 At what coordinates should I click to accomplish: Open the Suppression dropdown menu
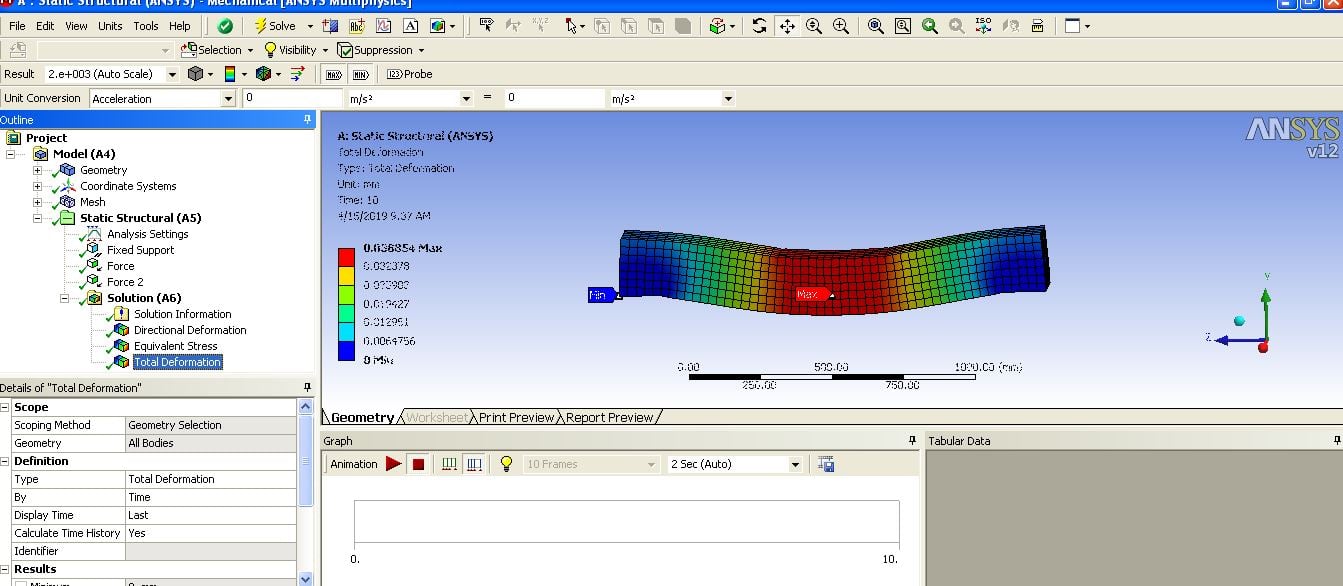[x=381, y=50]
